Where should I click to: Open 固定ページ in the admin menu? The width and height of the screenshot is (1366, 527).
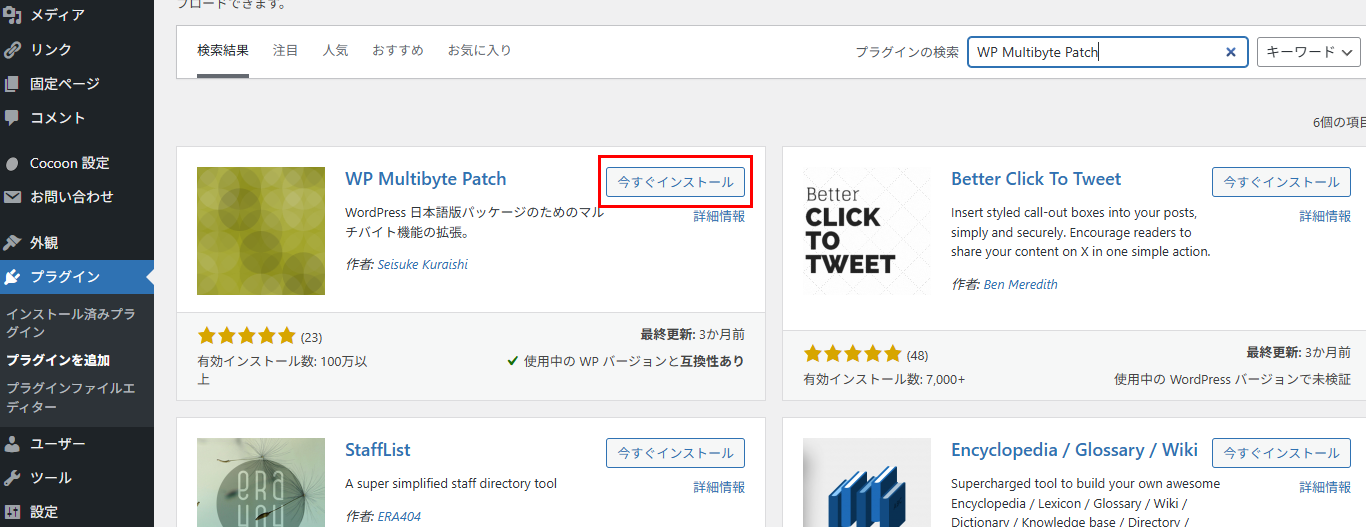click(77, 83)
